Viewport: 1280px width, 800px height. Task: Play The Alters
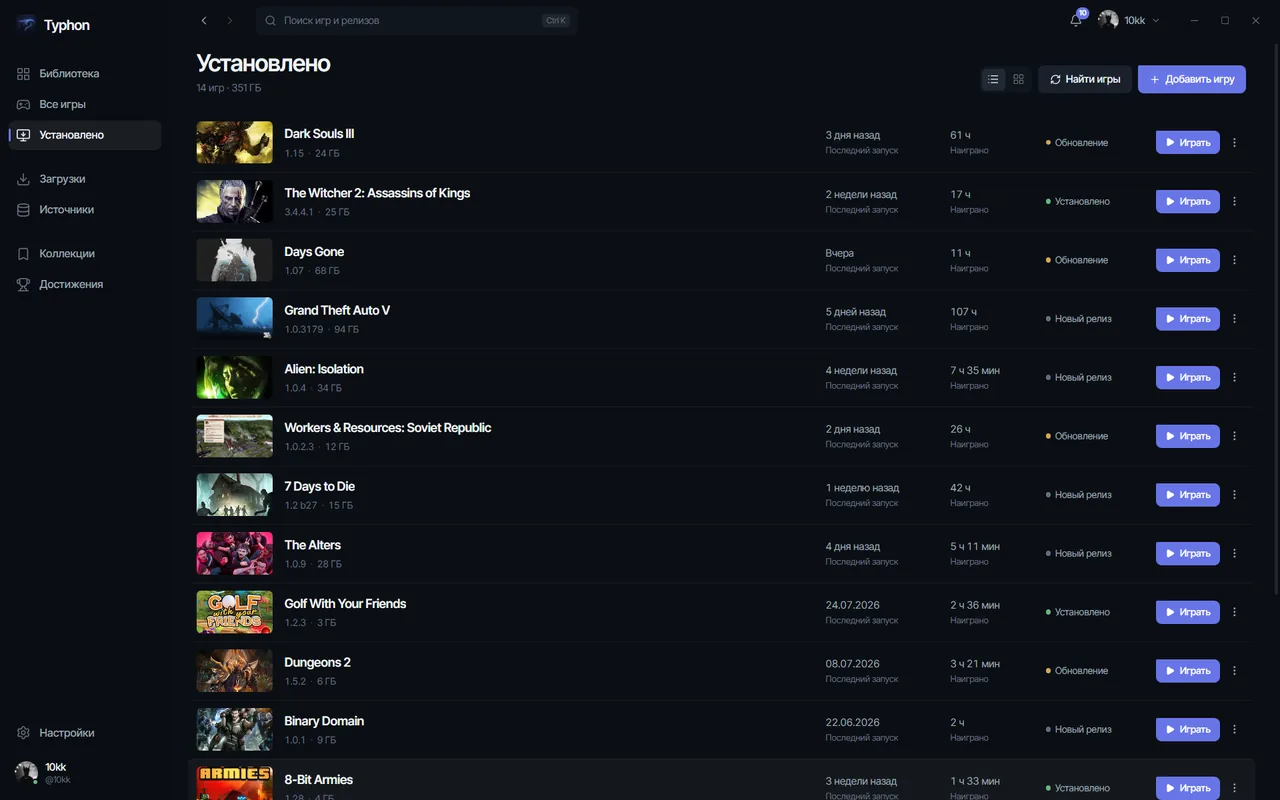[1188, 554]
